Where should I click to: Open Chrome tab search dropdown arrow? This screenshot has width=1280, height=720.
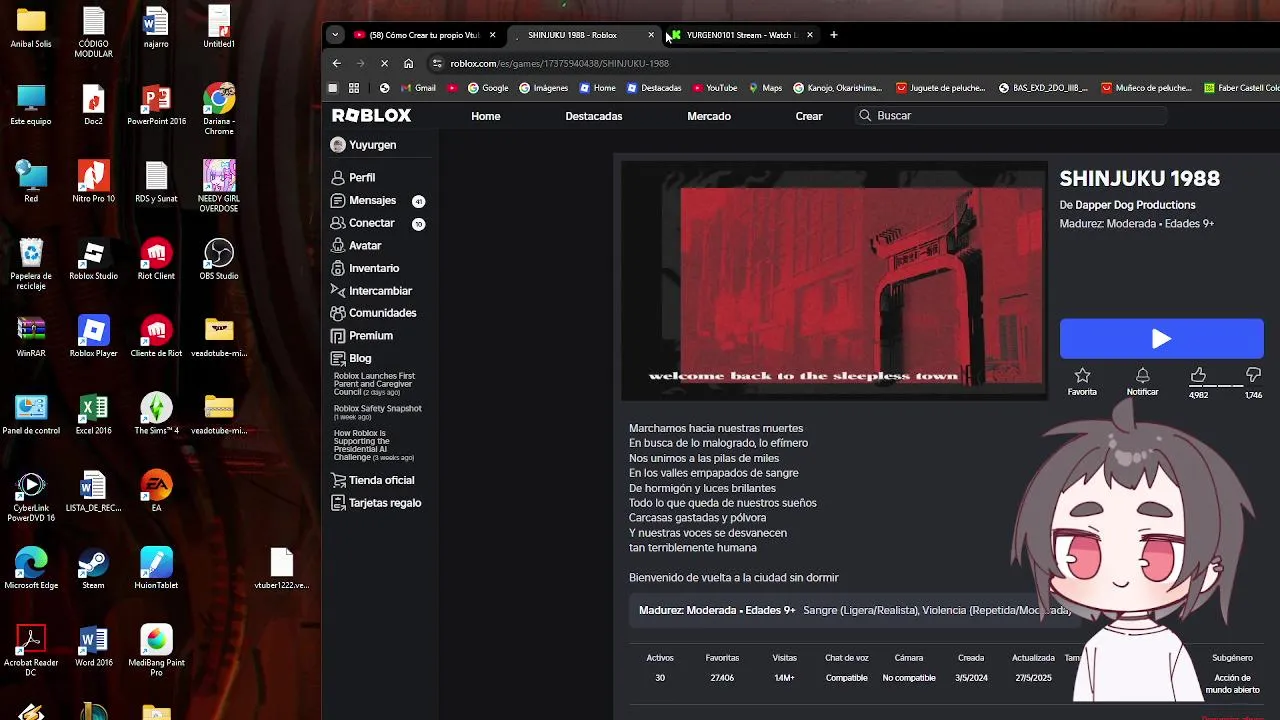click(335, 35)
